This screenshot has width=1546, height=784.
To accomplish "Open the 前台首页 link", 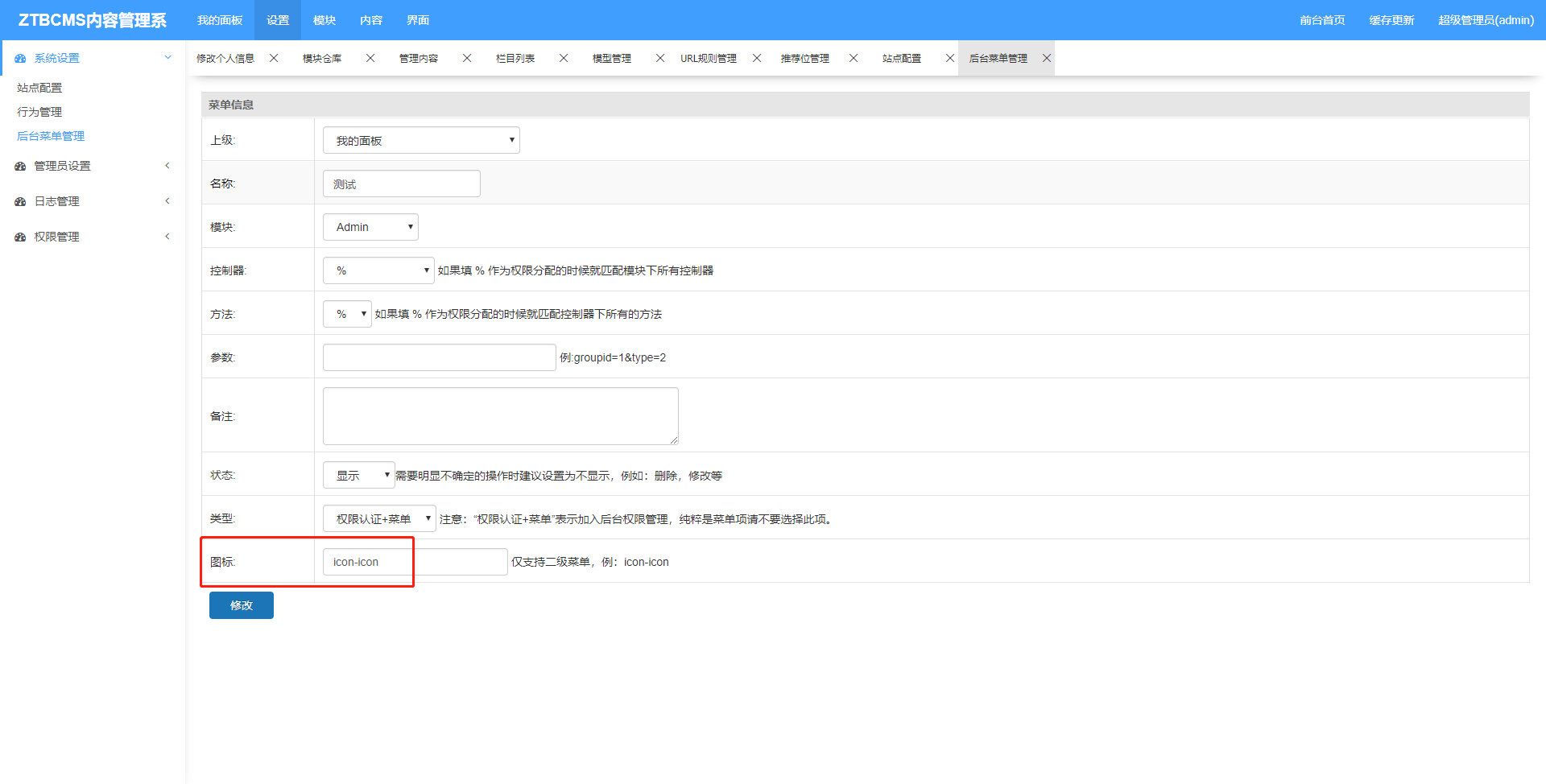I will (x=1322, y=20).
